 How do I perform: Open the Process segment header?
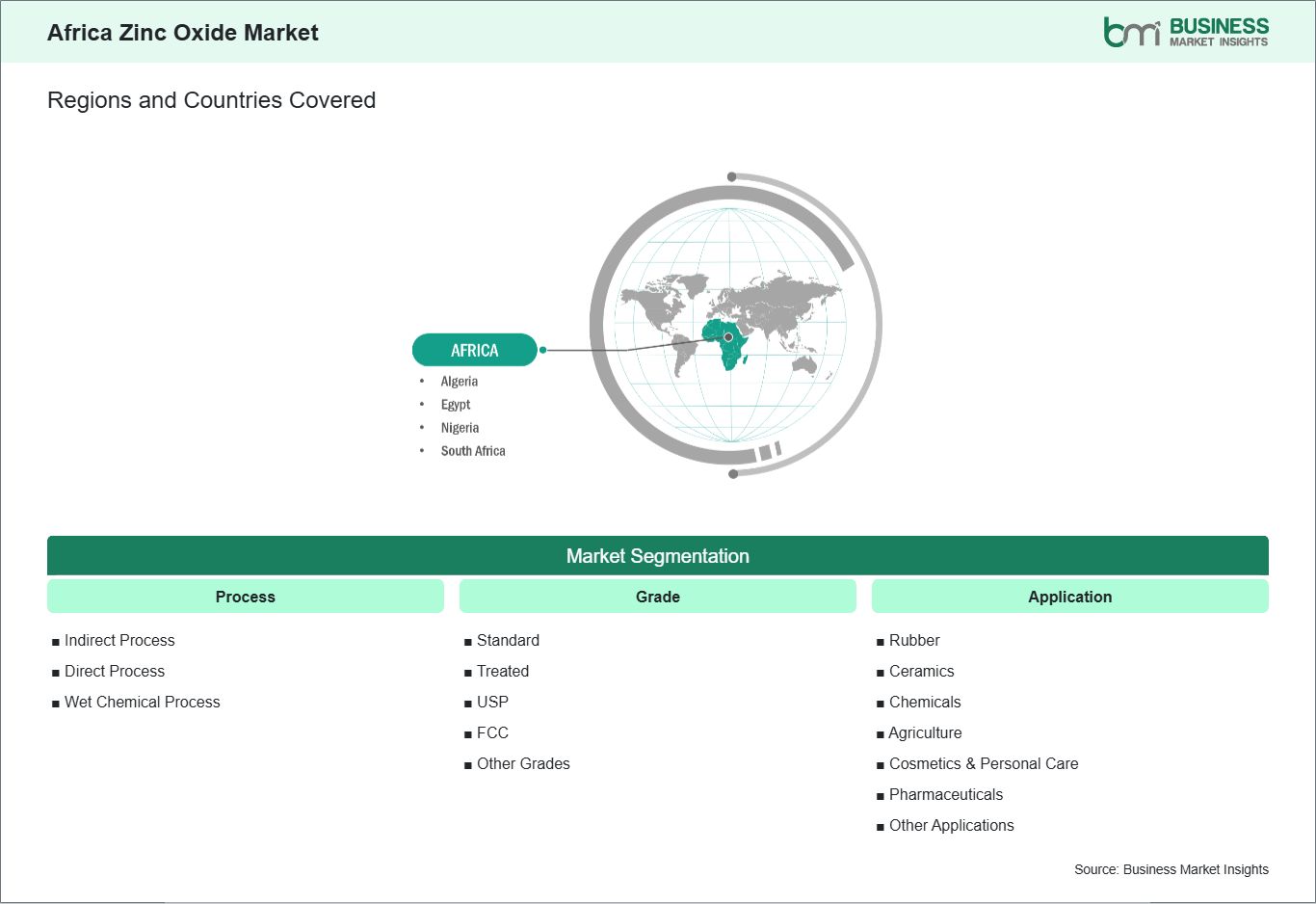coord(246,597)
